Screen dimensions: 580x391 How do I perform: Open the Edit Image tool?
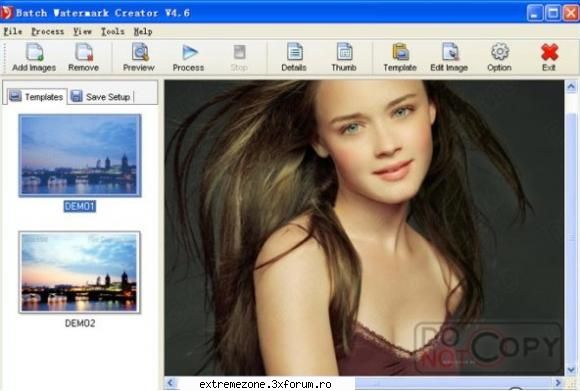point(449,57)
